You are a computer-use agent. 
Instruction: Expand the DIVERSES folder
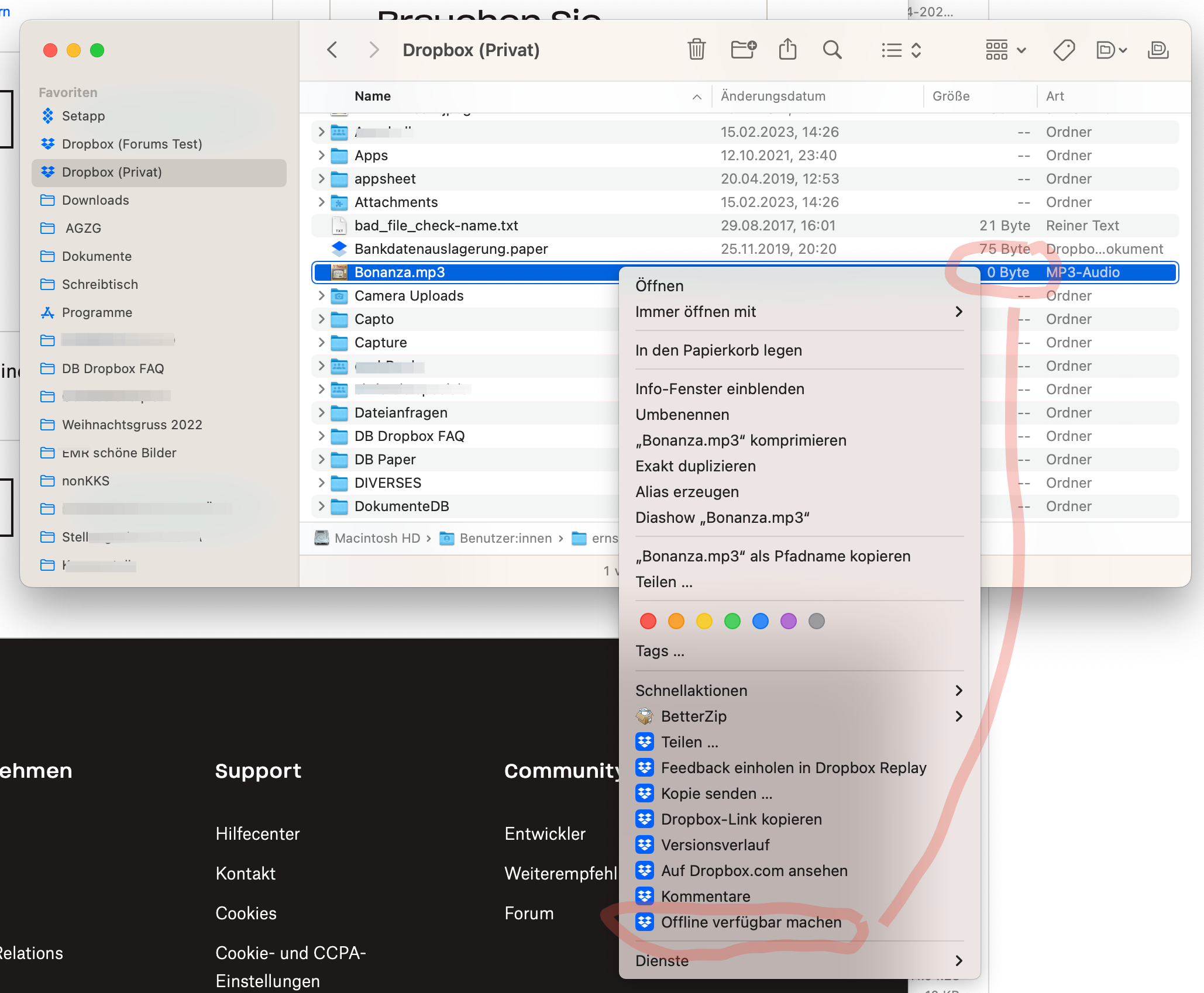[x=321, y=483]
